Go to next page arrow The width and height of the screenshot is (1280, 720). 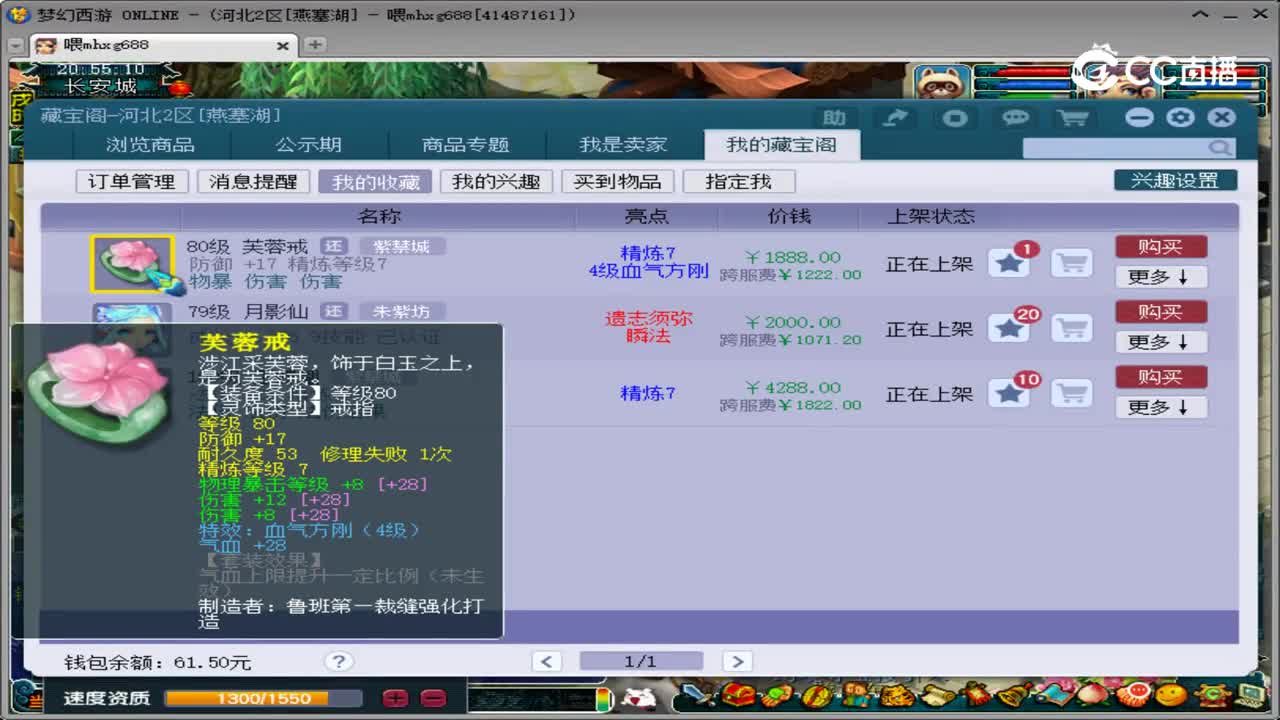(737, 661)
